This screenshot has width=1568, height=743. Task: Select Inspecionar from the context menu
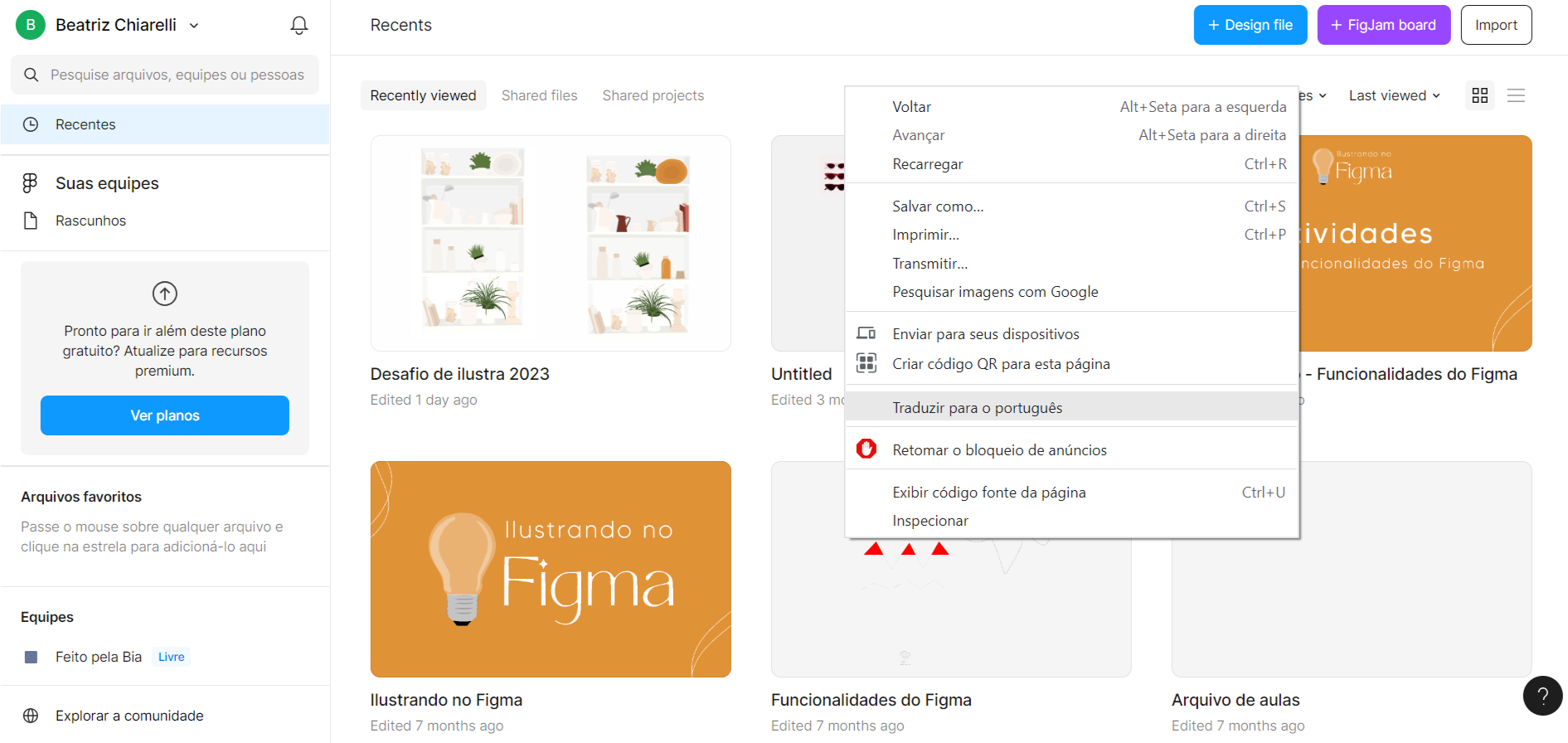pos(930,520)
